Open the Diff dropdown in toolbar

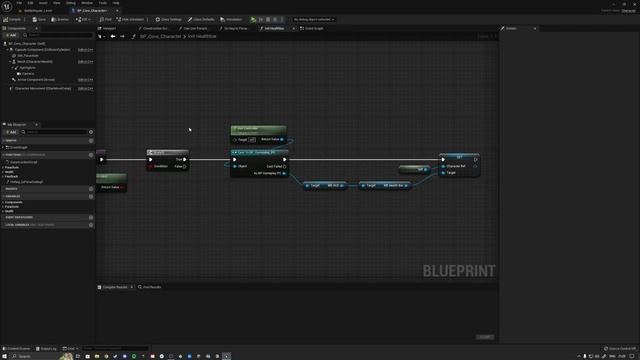83,20
